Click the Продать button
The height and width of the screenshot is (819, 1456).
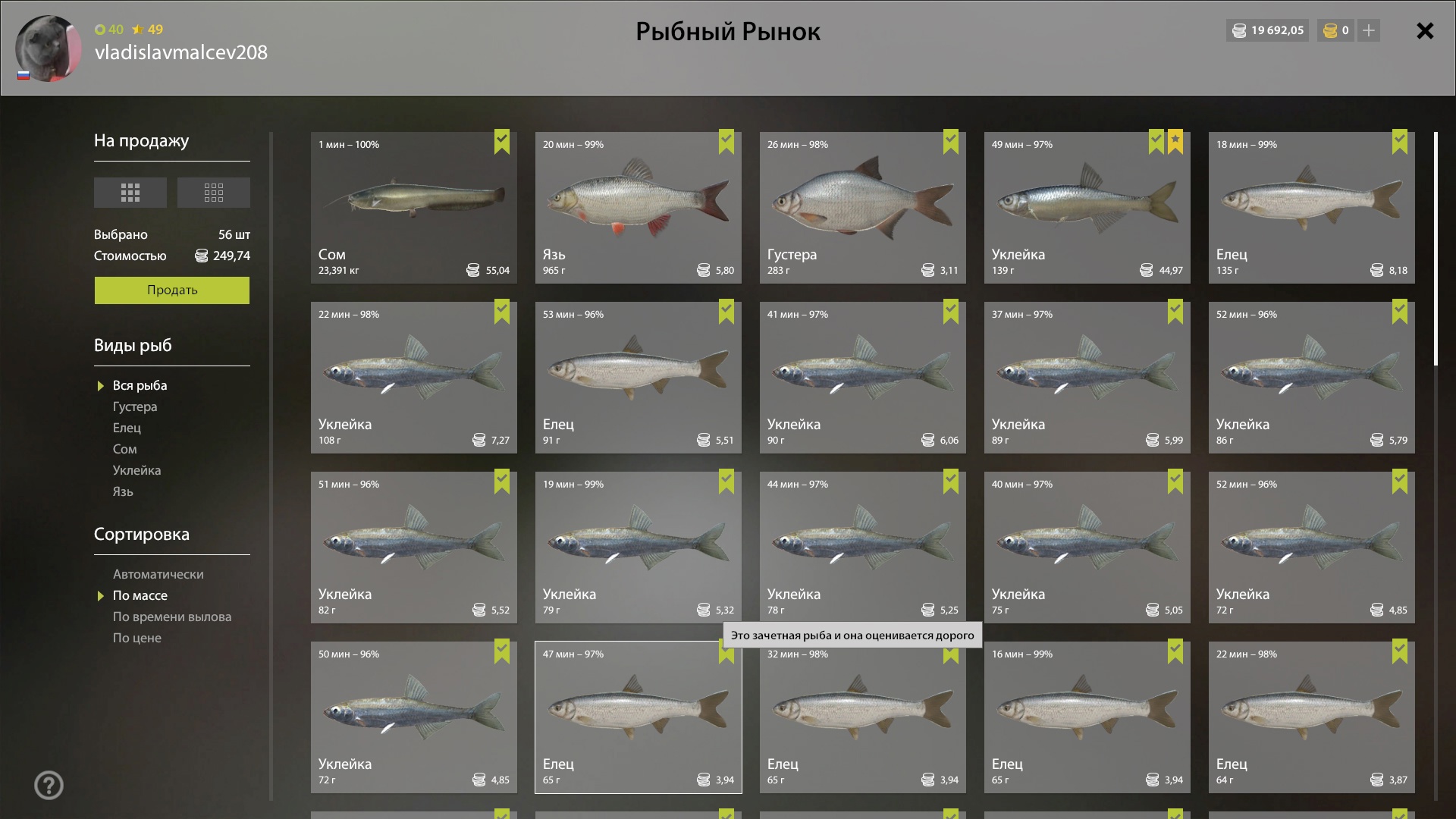click(172, 290)
